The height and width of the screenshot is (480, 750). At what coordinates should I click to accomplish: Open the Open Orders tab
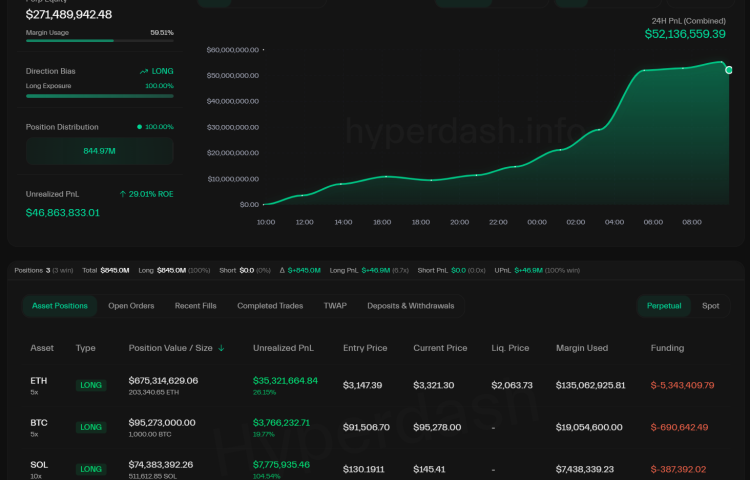[x=131, y=306]
